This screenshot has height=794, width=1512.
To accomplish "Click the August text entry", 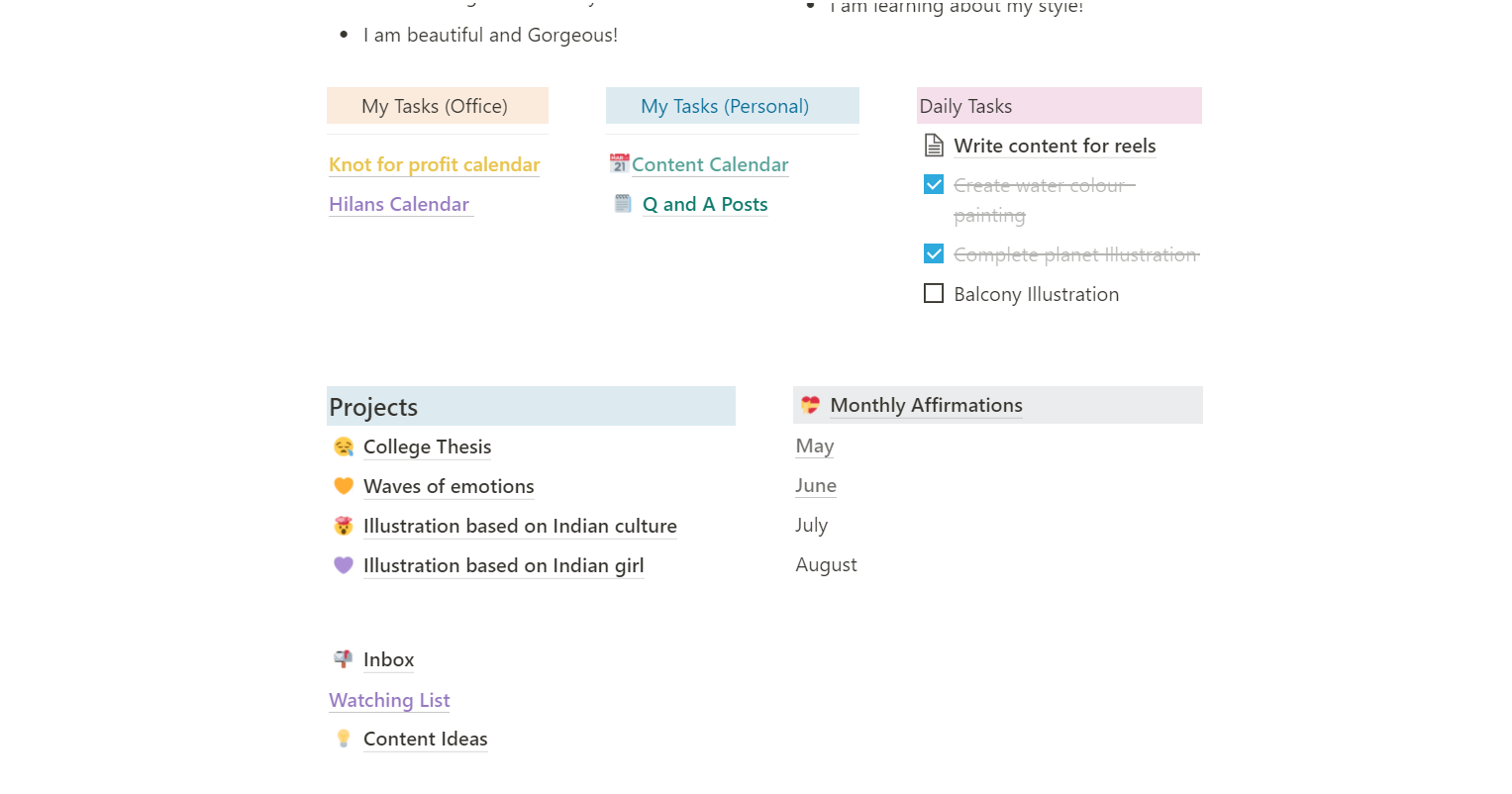I will (x=826, y=565).
